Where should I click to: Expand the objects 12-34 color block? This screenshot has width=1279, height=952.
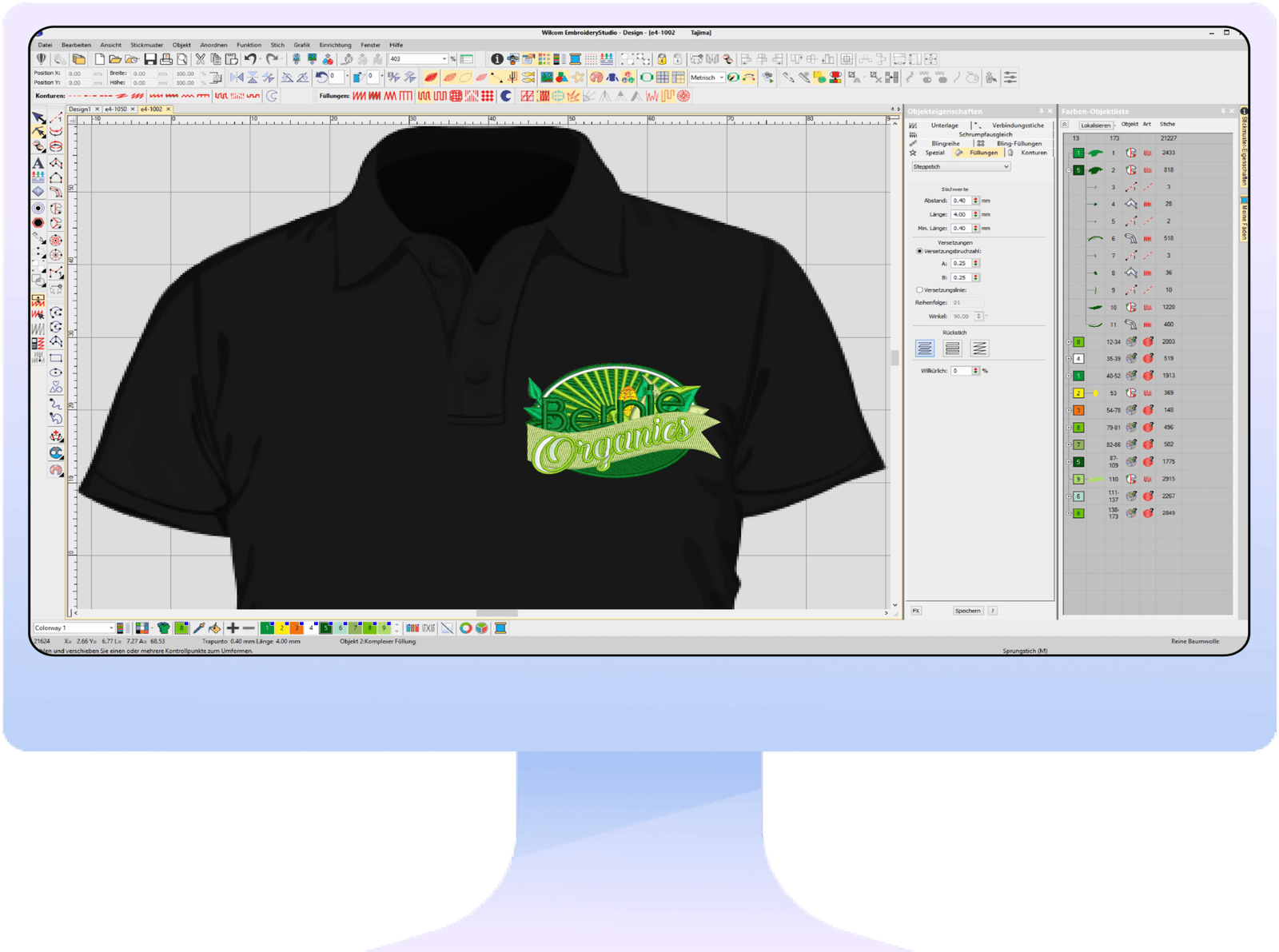pos(1069,342)
